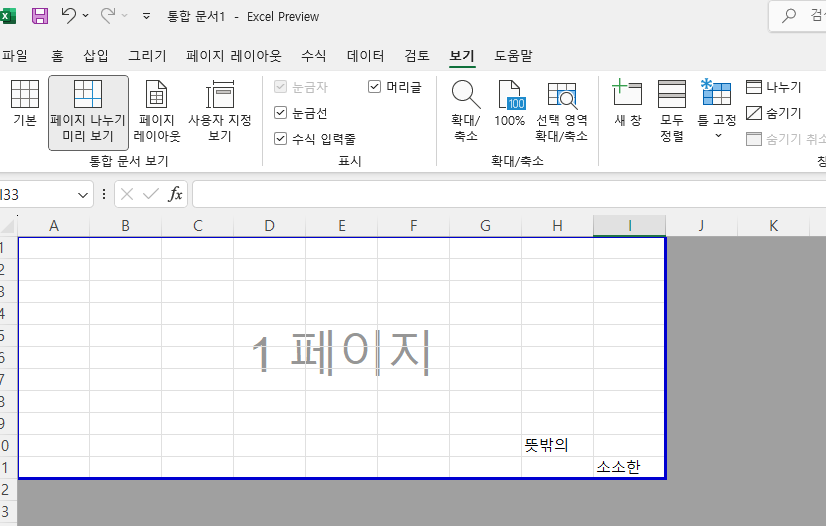Open Customize Quick Access Toolbar dropdown
826x526 pixels.
point(146,16)
